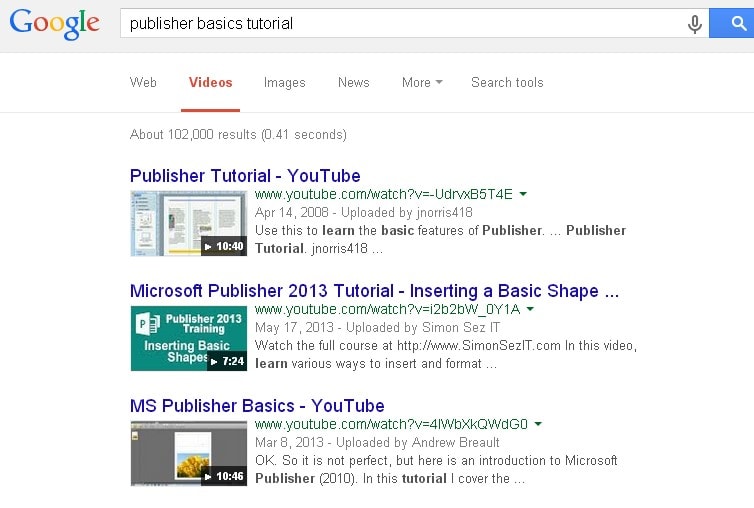
Task: Open Microsoft Publisher 2013 Tutorial result link
Action: coord(374,291)
